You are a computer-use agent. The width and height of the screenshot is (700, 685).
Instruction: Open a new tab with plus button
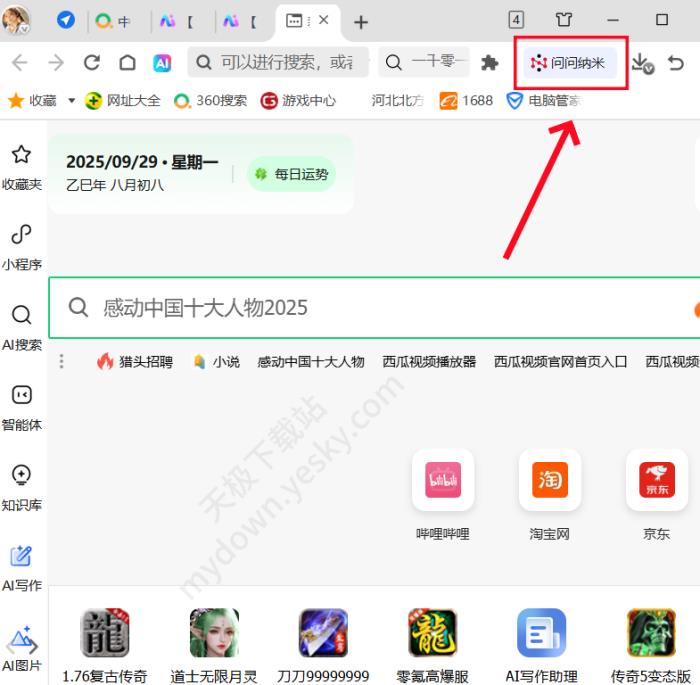361,21
